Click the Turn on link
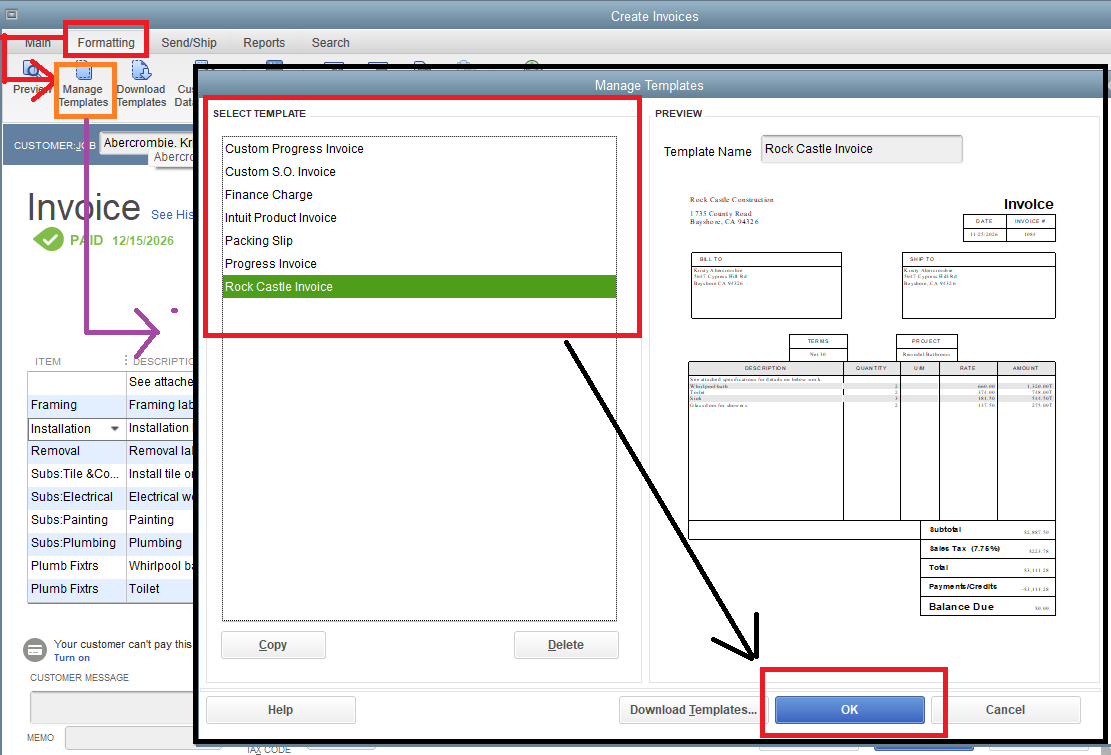The width and height of the screenshot is (1111, 755). pyautogui.click(x=72, y=657)
